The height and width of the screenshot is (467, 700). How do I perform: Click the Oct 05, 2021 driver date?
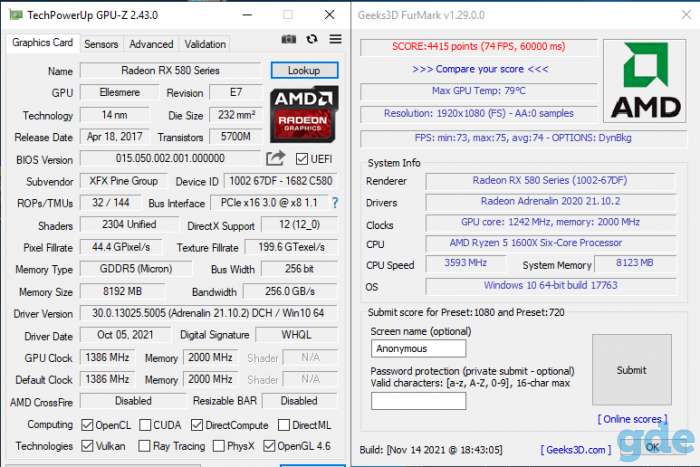125,335
